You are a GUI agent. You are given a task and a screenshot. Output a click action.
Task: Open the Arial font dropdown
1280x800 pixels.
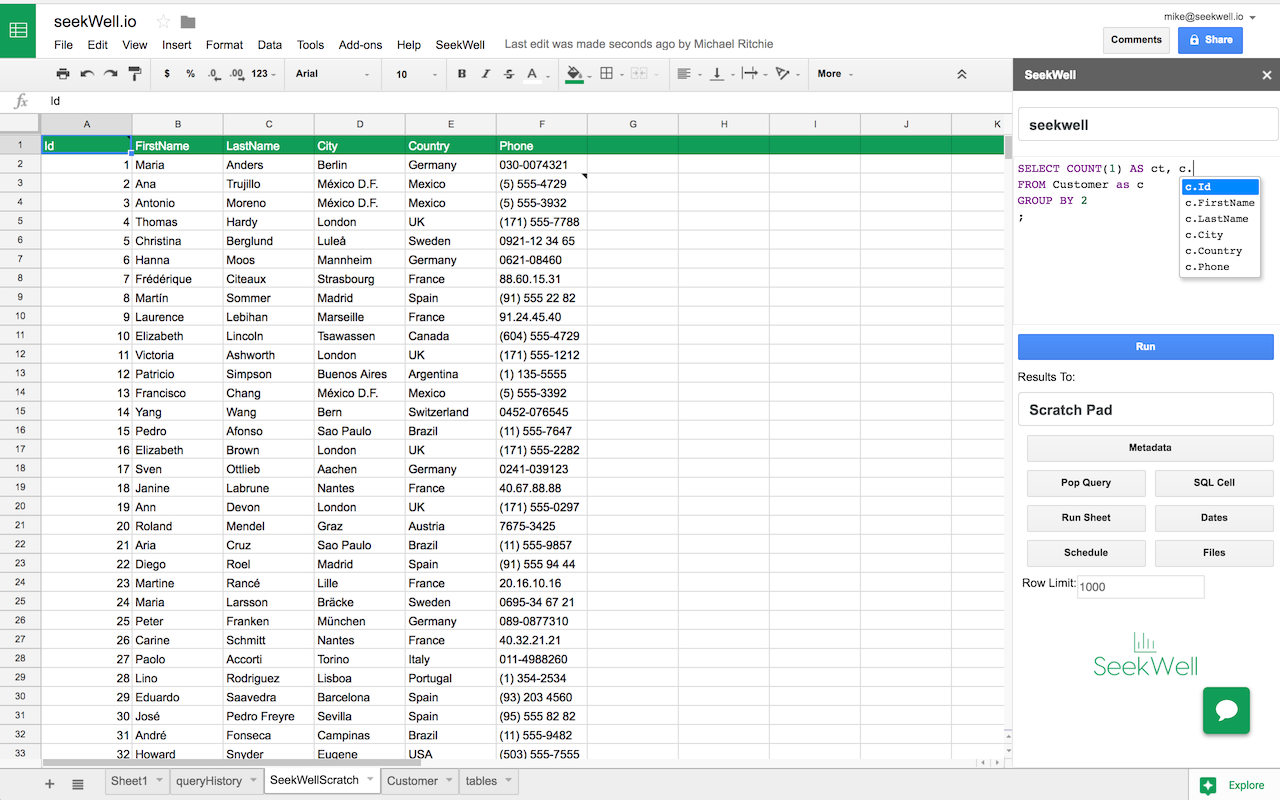click(332, 74)
